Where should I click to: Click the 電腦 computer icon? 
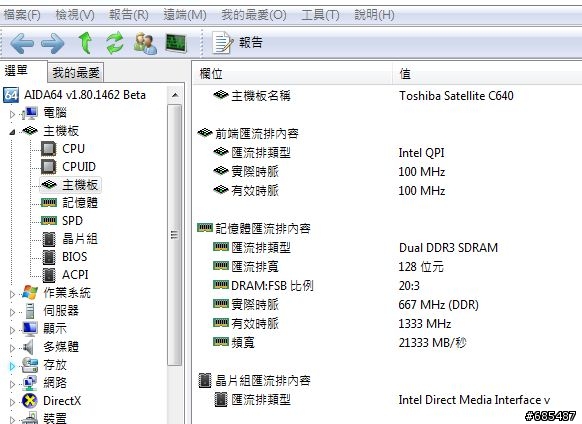click(x=30, y=113)
